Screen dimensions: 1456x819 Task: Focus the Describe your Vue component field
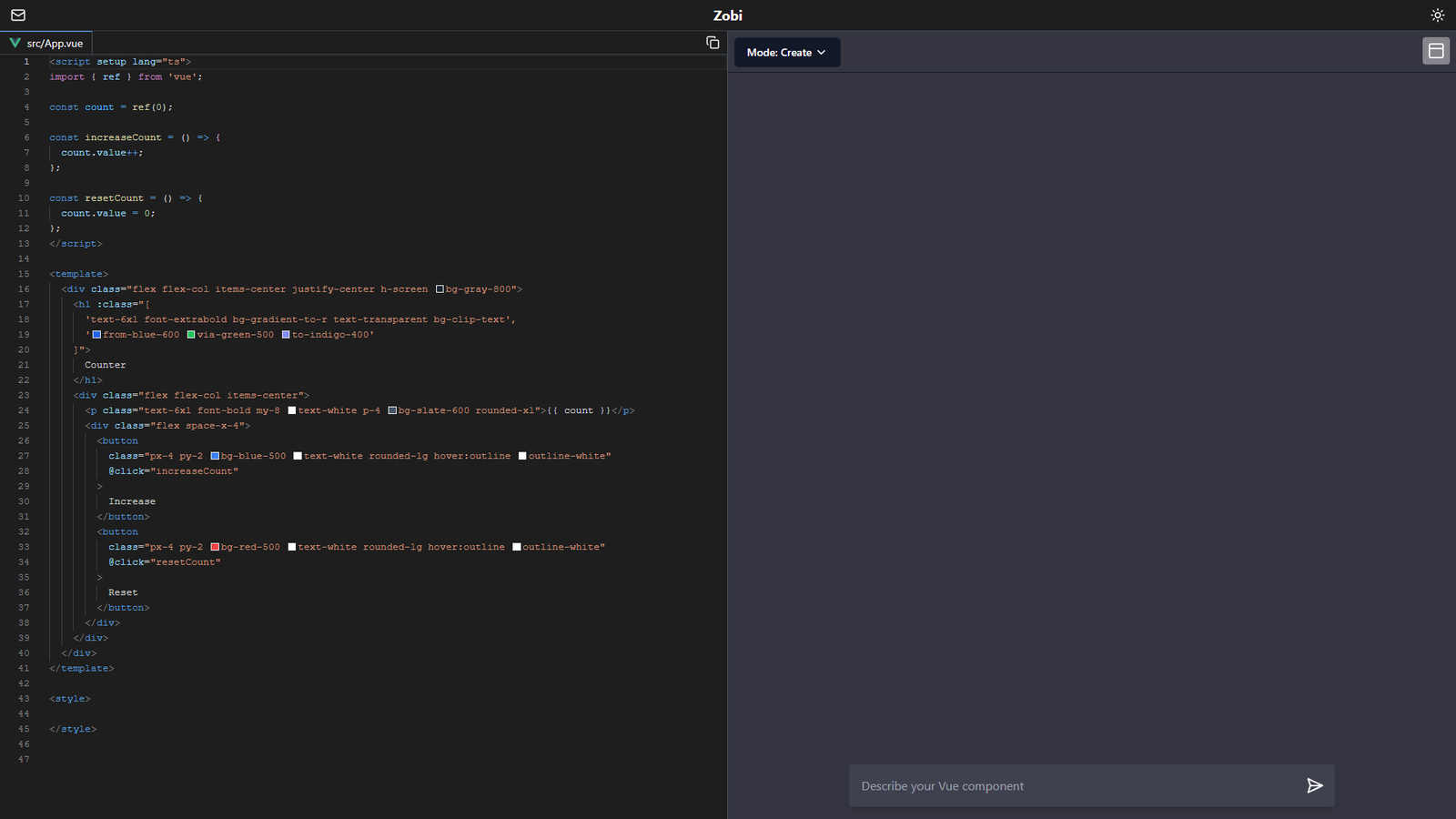click(x=1092, y=785)
